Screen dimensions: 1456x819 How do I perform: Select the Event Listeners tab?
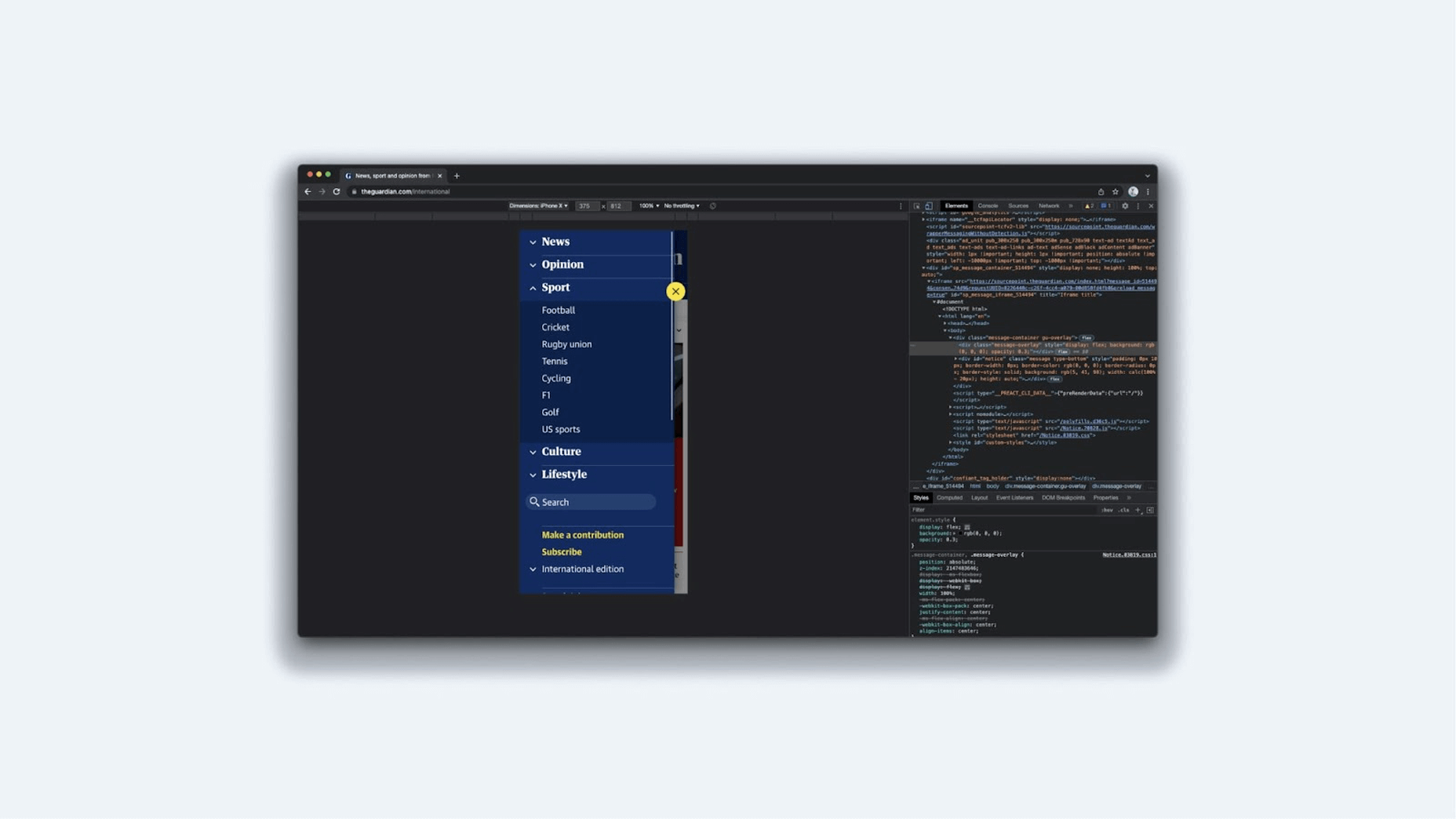1014,498
